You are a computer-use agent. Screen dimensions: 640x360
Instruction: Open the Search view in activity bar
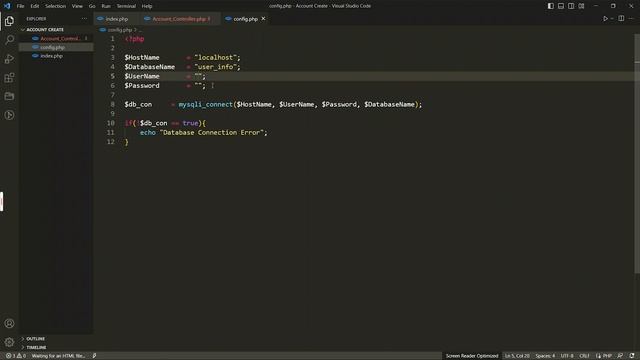pos(9,40)
